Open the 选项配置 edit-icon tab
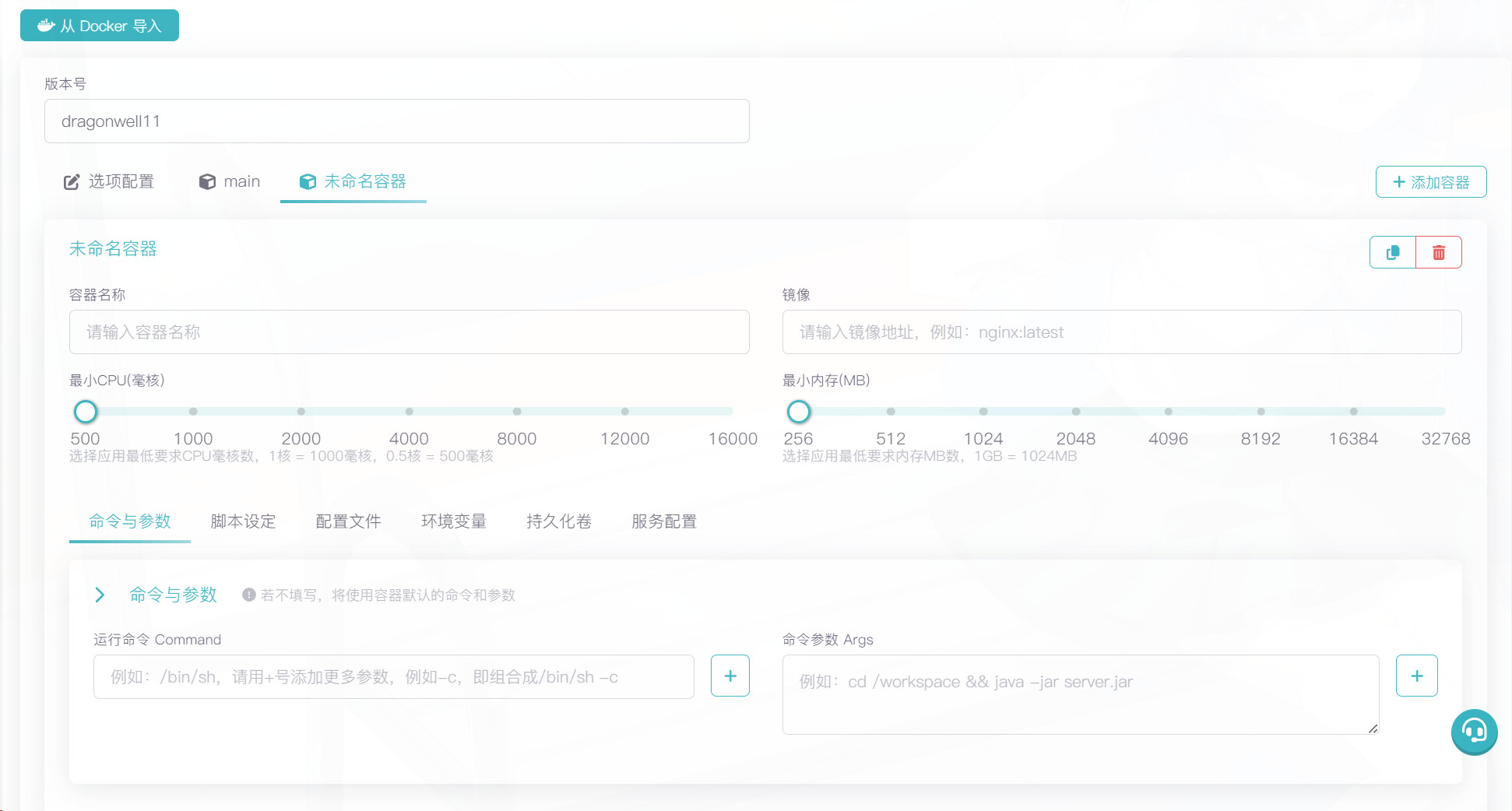 109,181
